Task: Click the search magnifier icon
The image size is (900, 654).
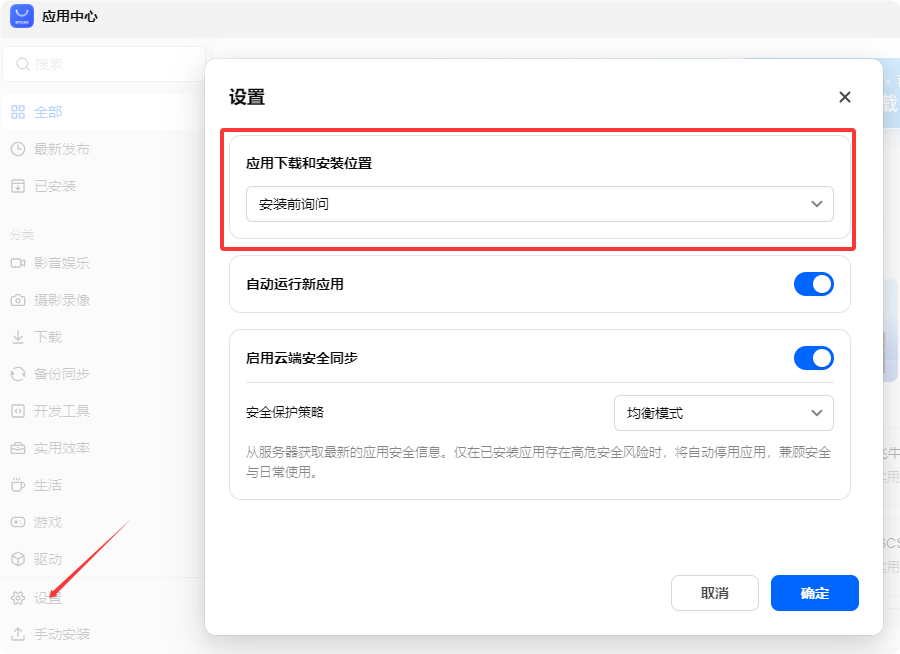Action: click(22, 64)
